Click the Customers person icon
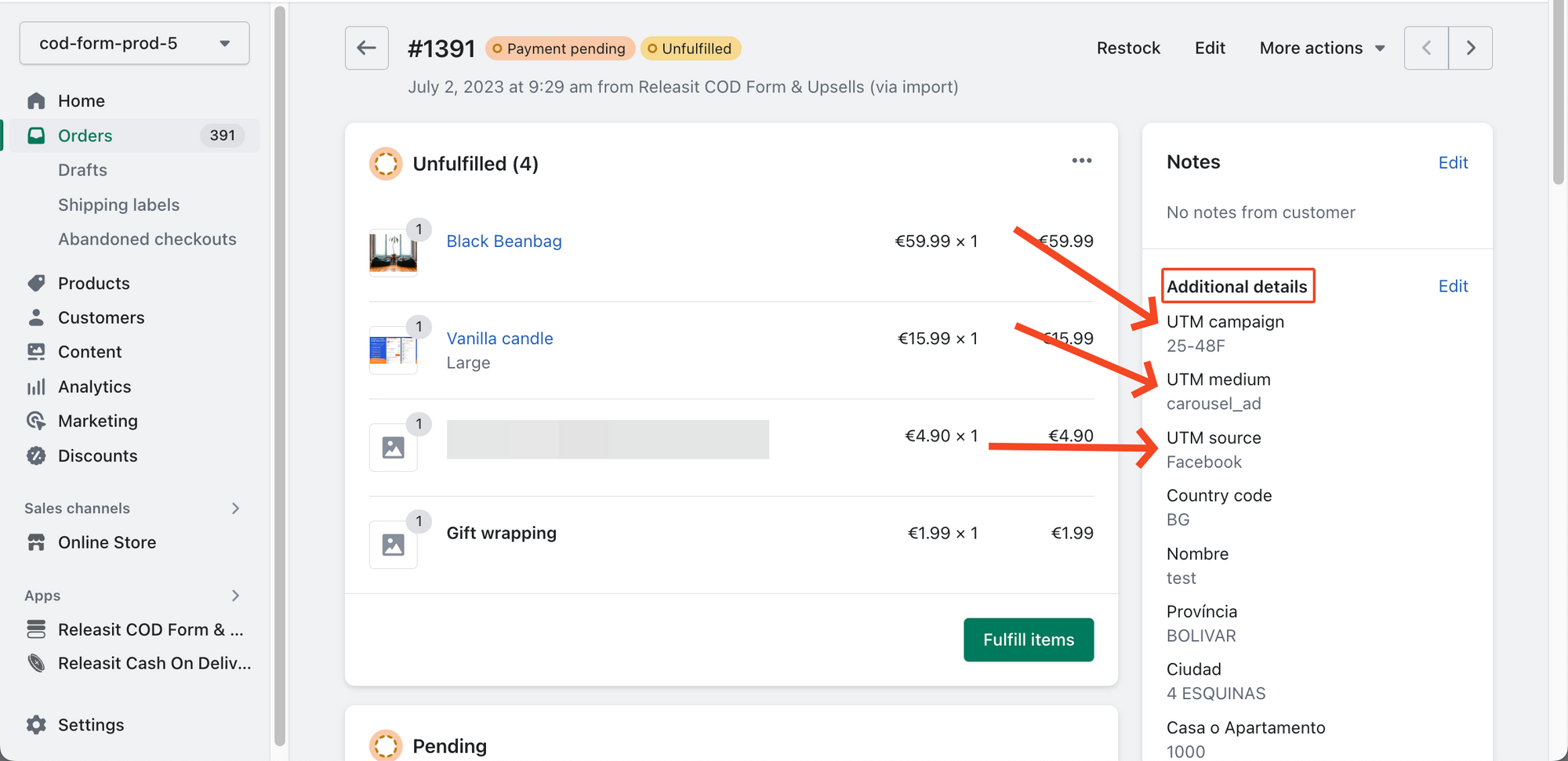 pyautogui.click(x=36, y=317)
